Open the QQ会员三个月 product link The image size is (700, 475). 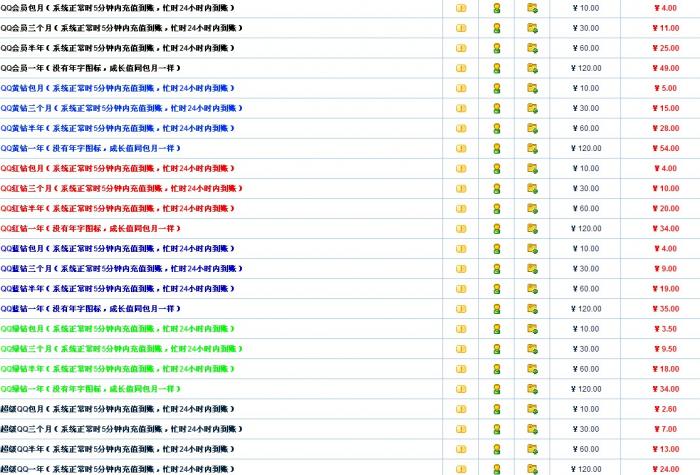pyautogui.click(x=121, y=28)
